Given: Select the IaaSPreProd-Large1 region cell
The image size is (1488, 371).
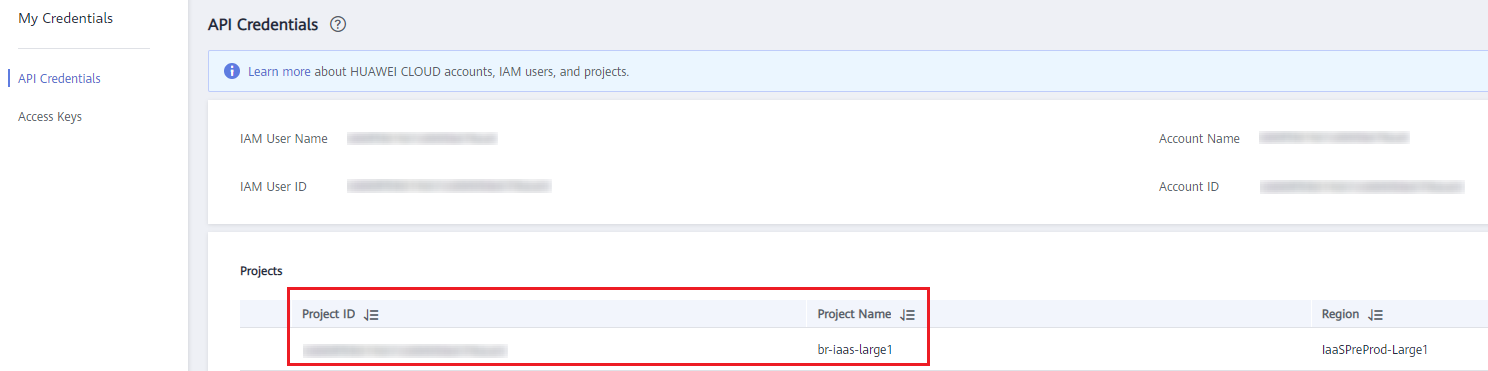Looking at the screenshot, I should tap(1374, 350).
